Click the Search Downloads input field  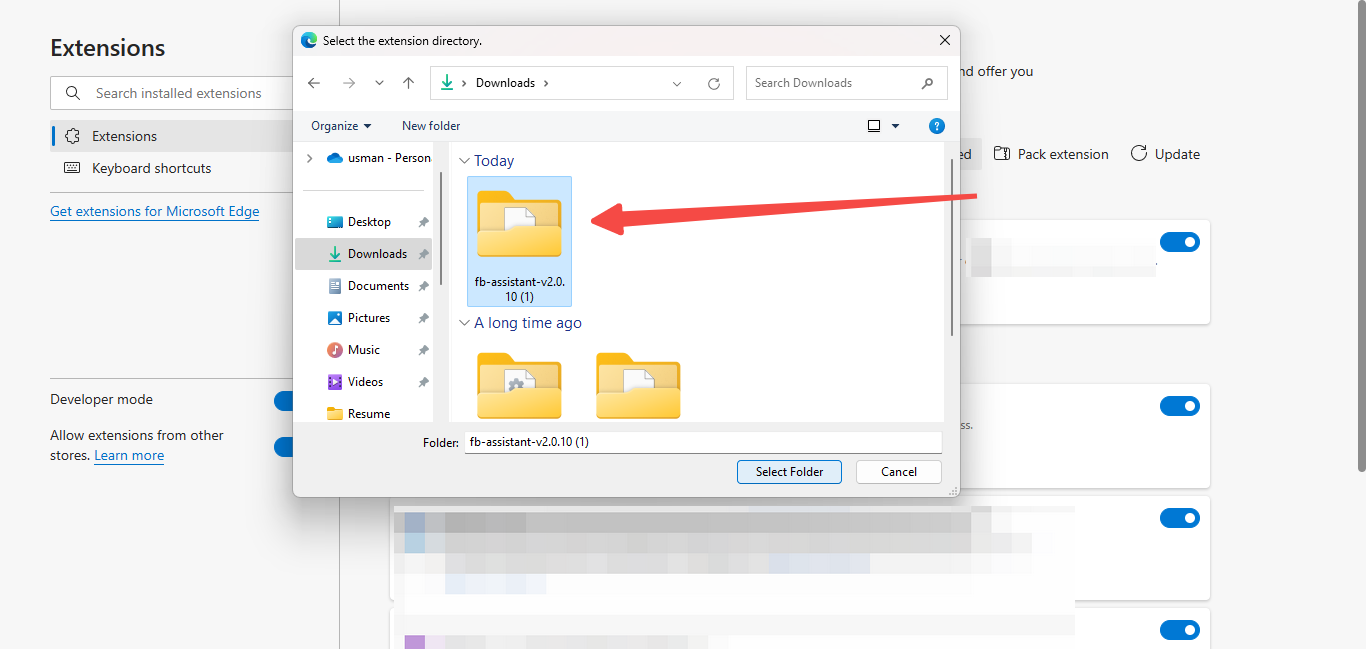[833, 83]
